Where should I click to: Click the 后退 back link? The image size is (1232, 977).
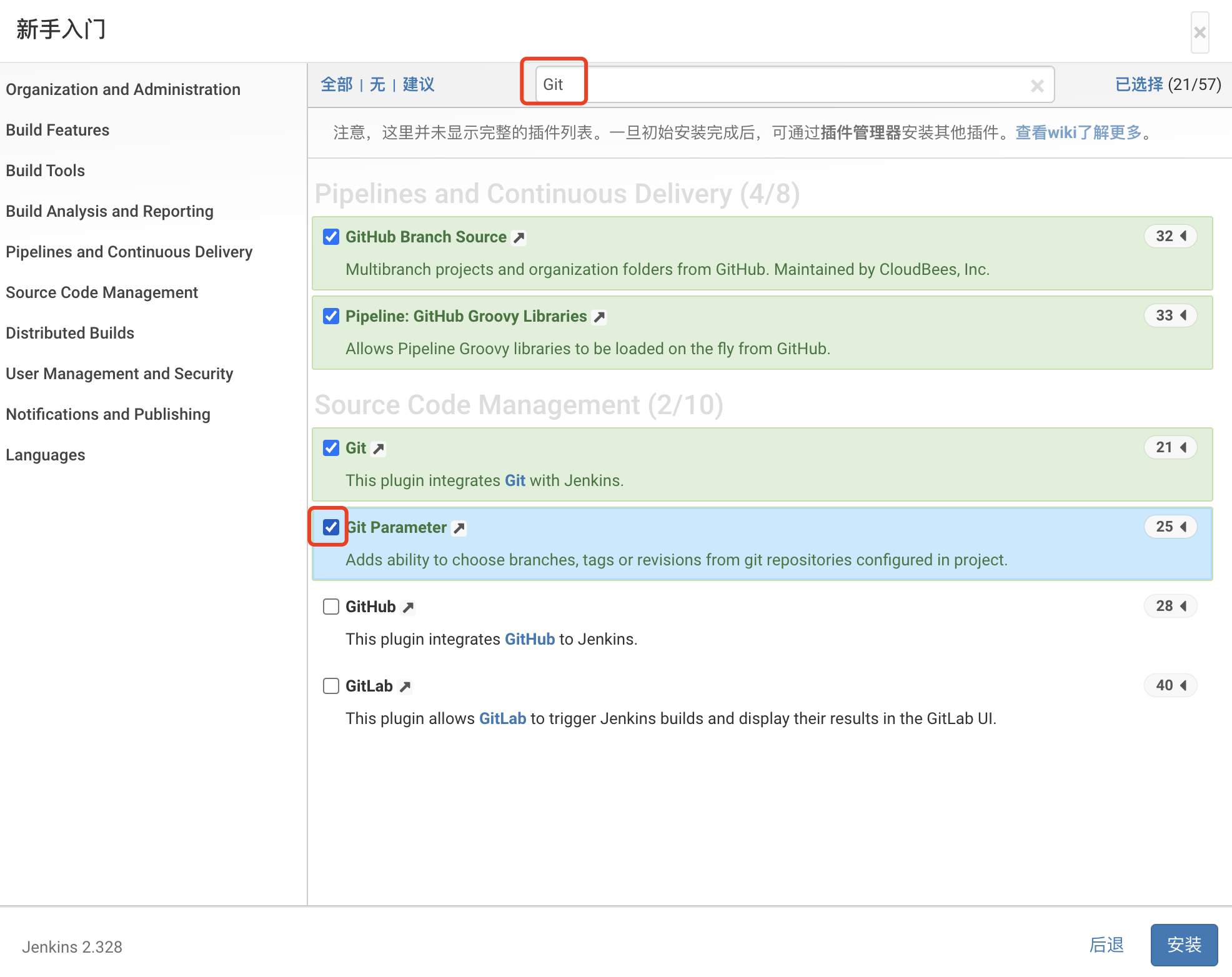coord(1106,945)
